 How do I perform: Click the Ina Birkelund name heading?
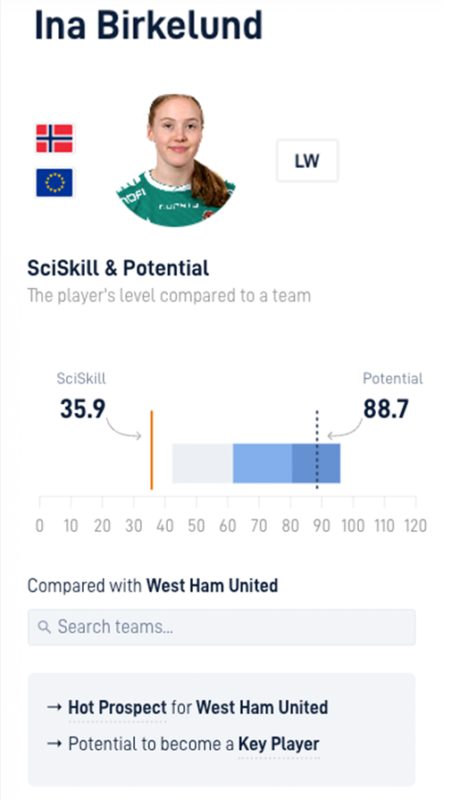148,24
